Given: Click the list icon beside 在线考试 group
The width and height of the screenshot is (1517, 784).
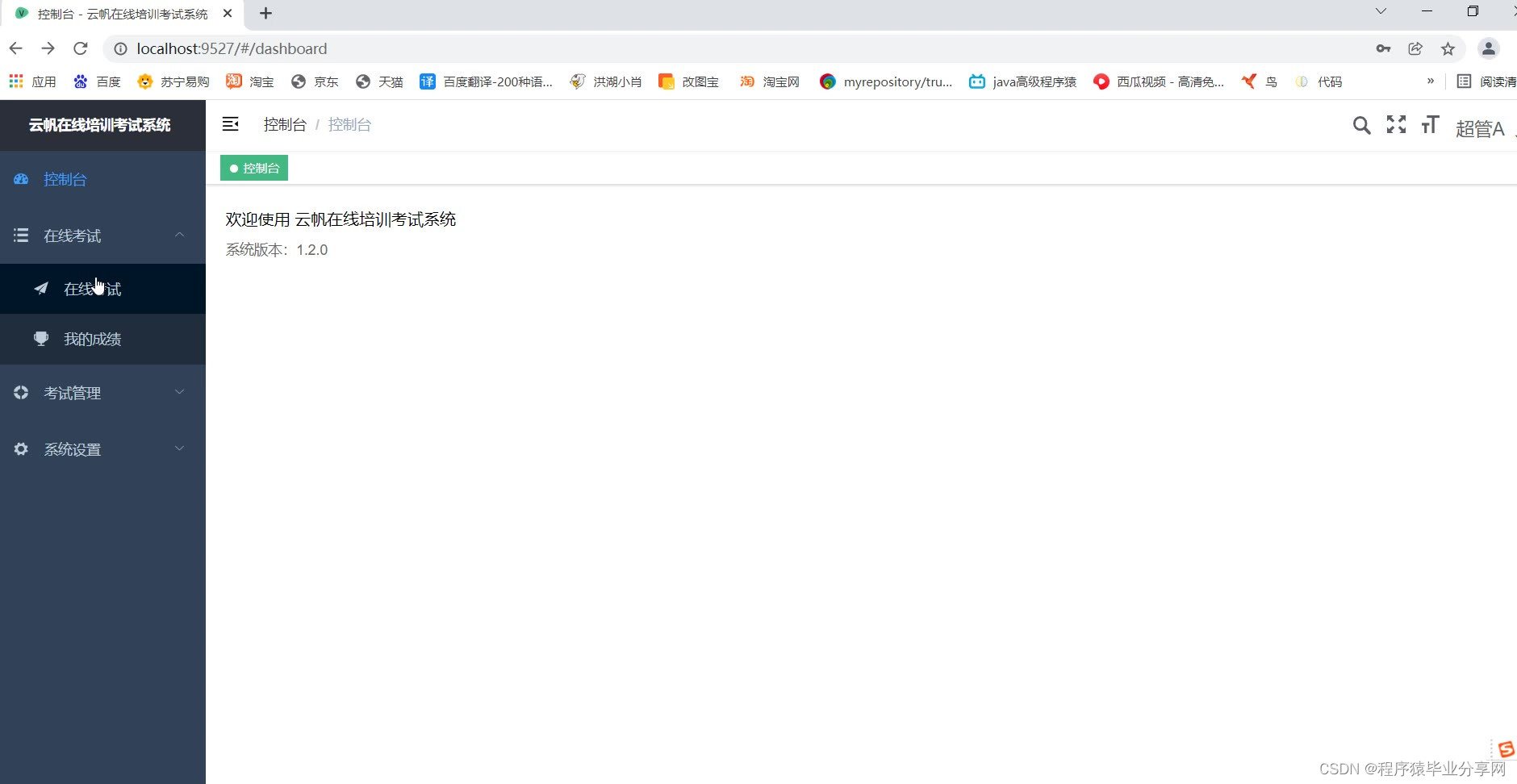Looking at the screenshot, I should click(x=21, y=236).
